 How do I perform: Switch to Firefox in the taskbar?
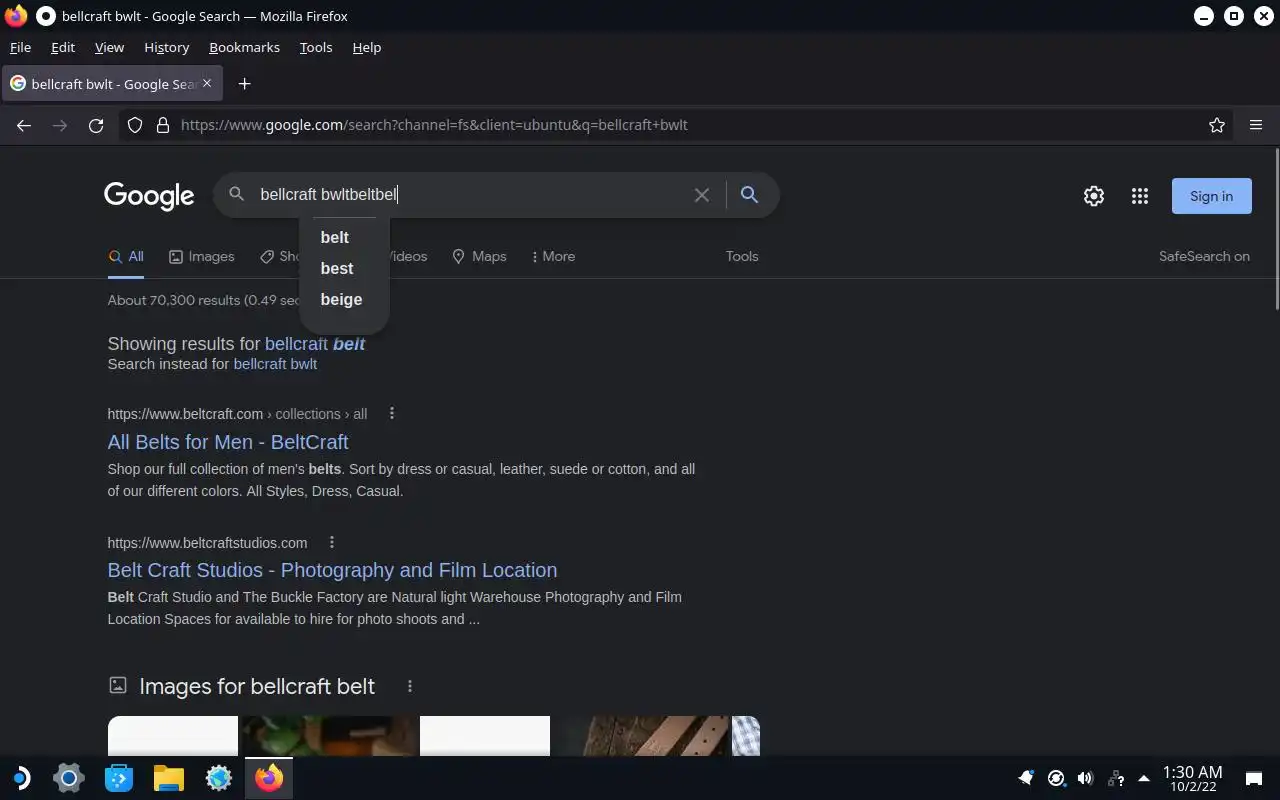269,778
